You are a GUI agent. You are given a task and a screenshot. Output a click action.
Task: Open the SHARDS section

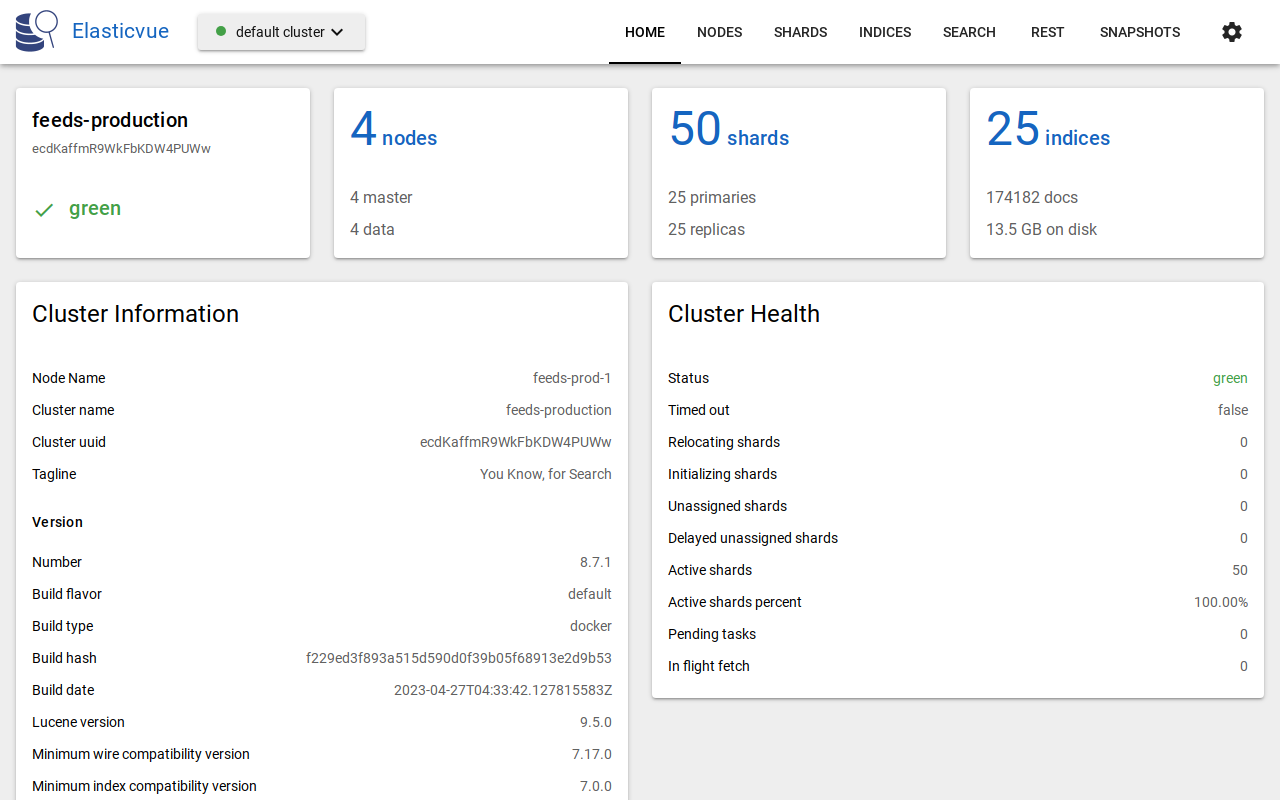(x=800, y=31)
